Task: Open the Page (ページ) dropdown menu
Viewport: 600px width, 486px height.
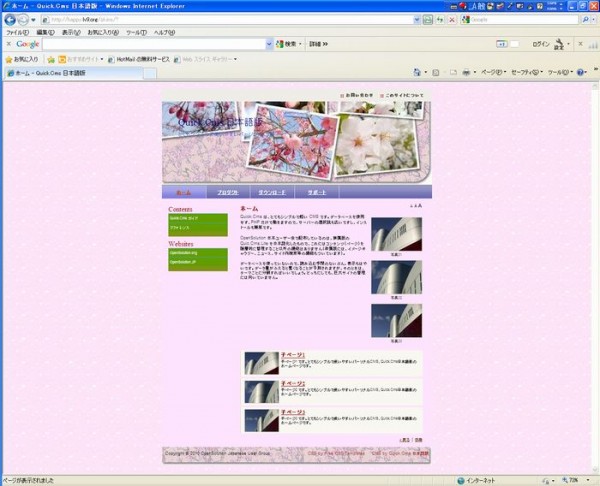Action: (x=491, y=73)
